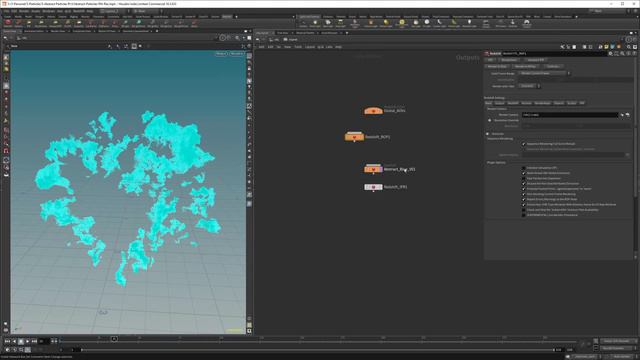Add a Point Light from the shelf
The width and height of the screenshot is (640, 360).
pos(315,23)
